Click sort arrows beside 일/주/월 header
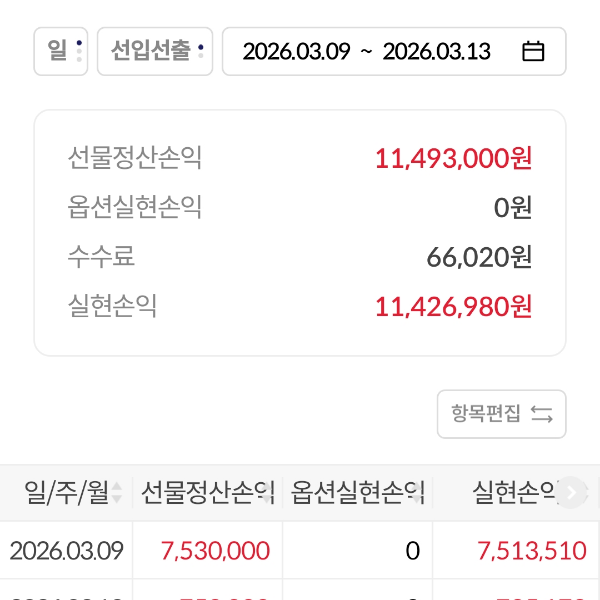 (117, 492)
